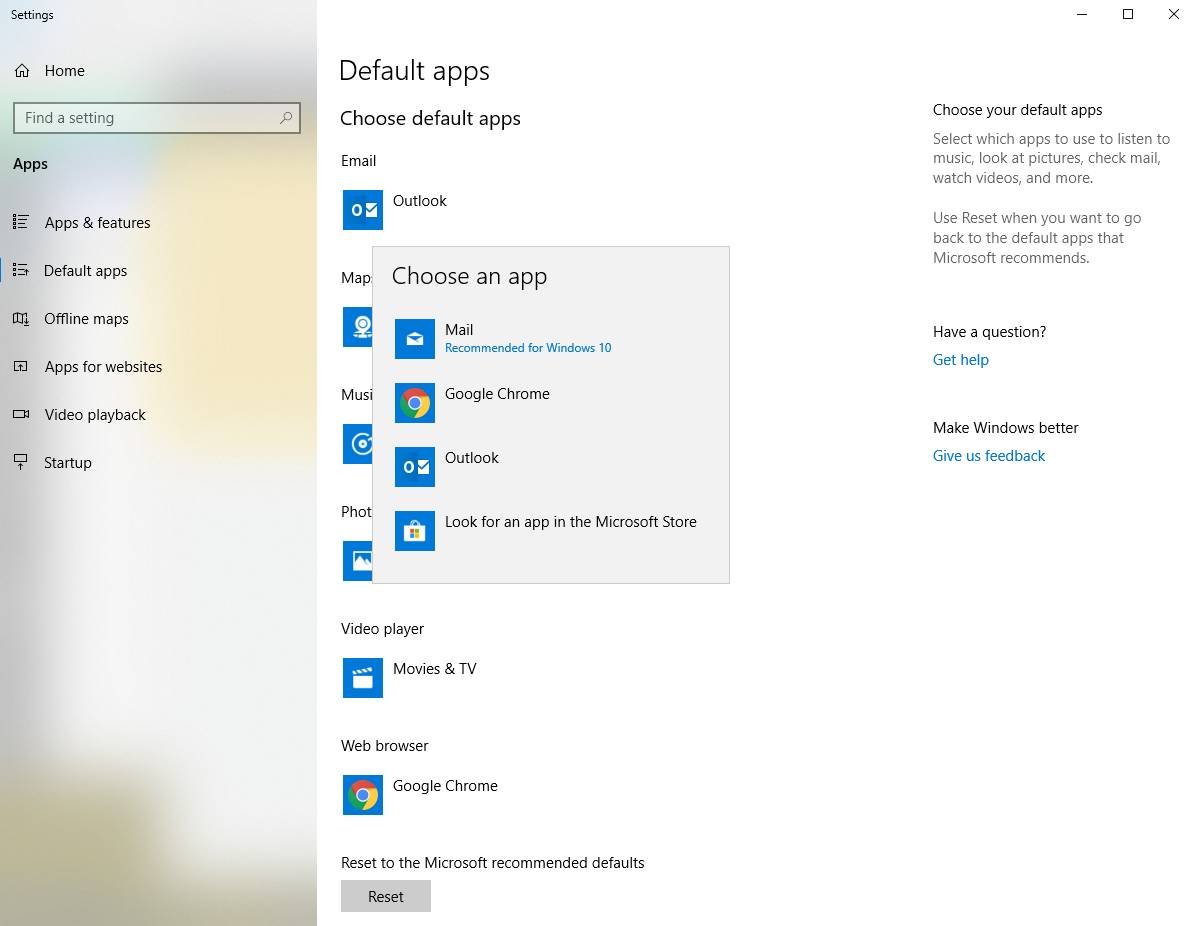Click the Outlook icon under Email

(362, 210)
